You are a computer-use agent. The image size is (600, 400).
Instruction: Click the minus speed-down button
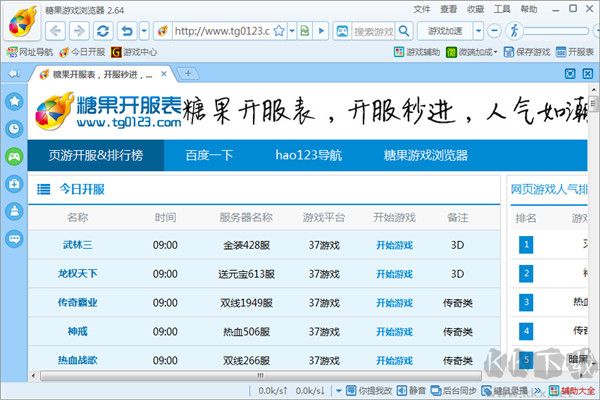(494, 31)
